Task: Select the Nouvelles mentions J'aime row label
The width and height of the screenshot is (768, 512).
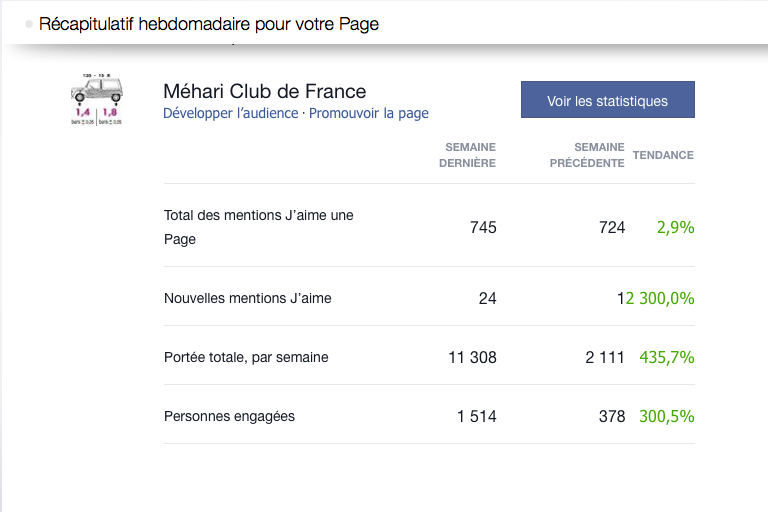Action: point(247,298)
